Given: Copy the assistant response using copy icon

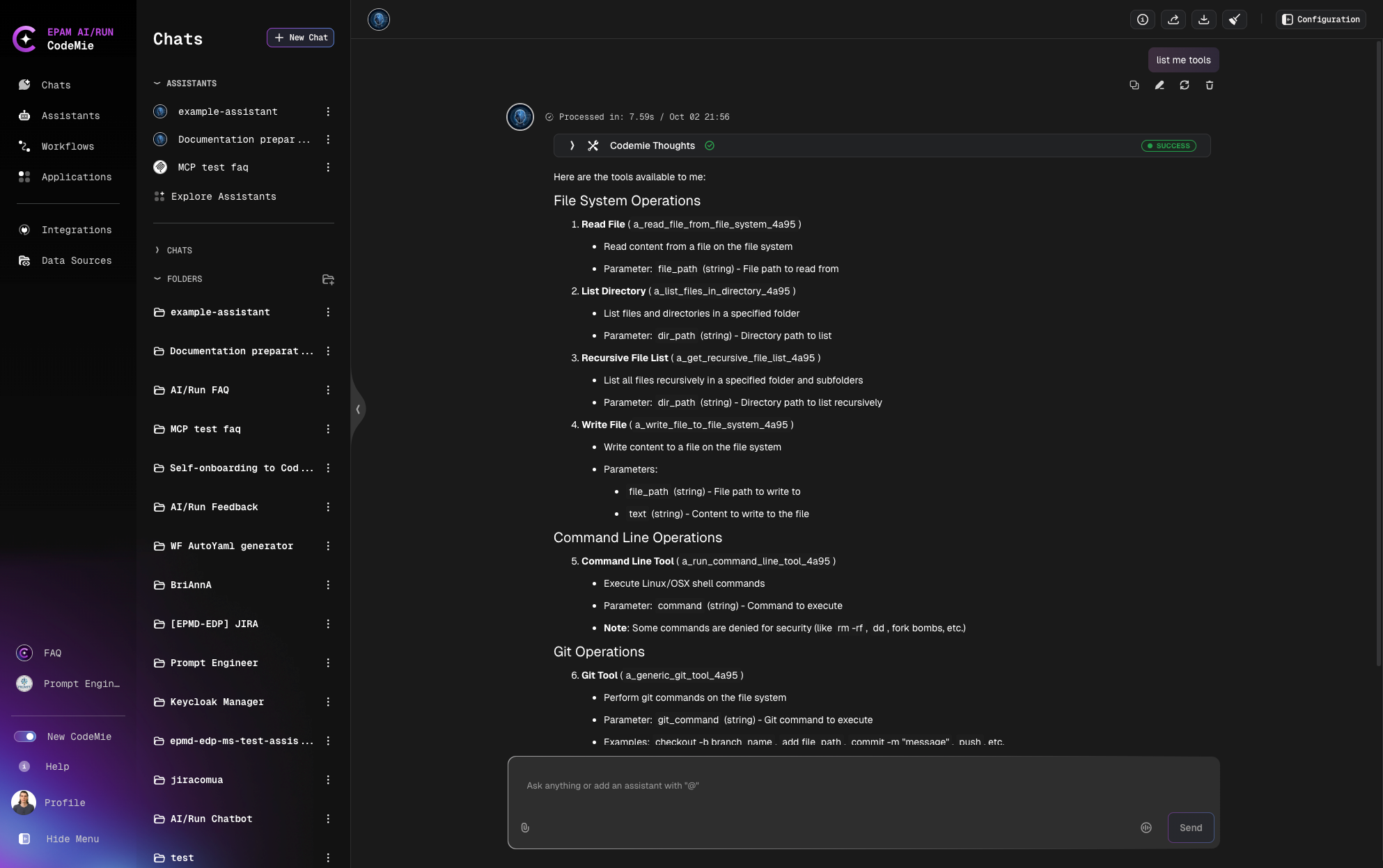Looking at the screenshot, I should point(1134,85).
